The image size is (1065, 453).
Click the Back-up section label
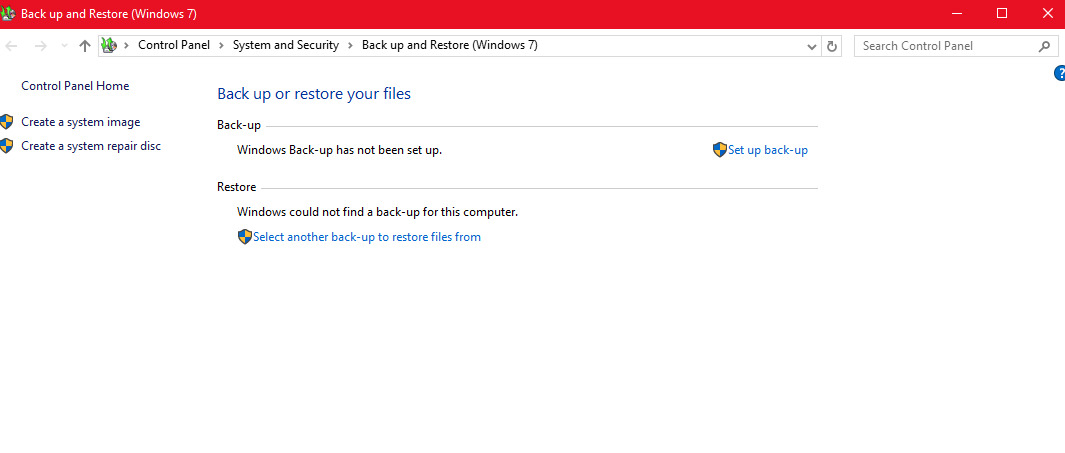click(x=239, y=126)
